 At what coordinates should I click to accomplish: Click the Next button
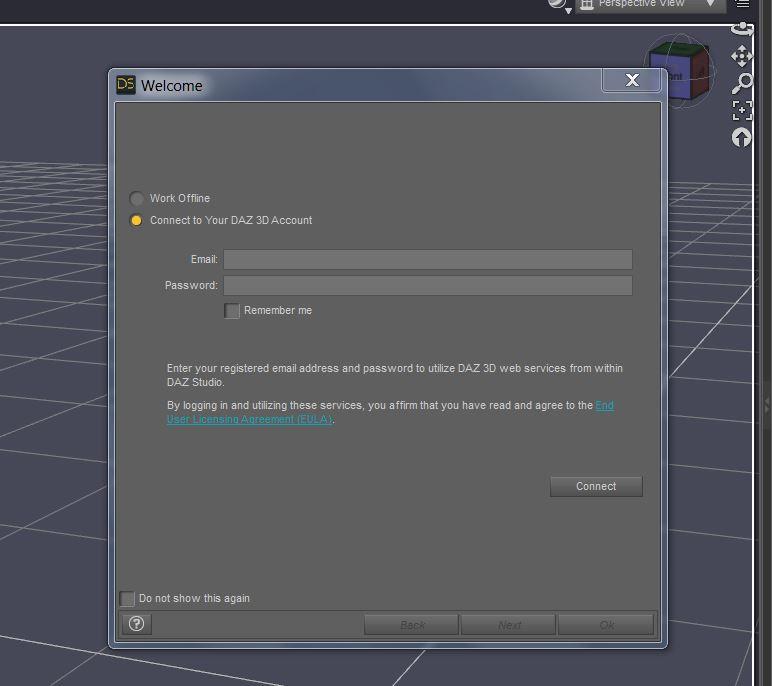point(509,625)
